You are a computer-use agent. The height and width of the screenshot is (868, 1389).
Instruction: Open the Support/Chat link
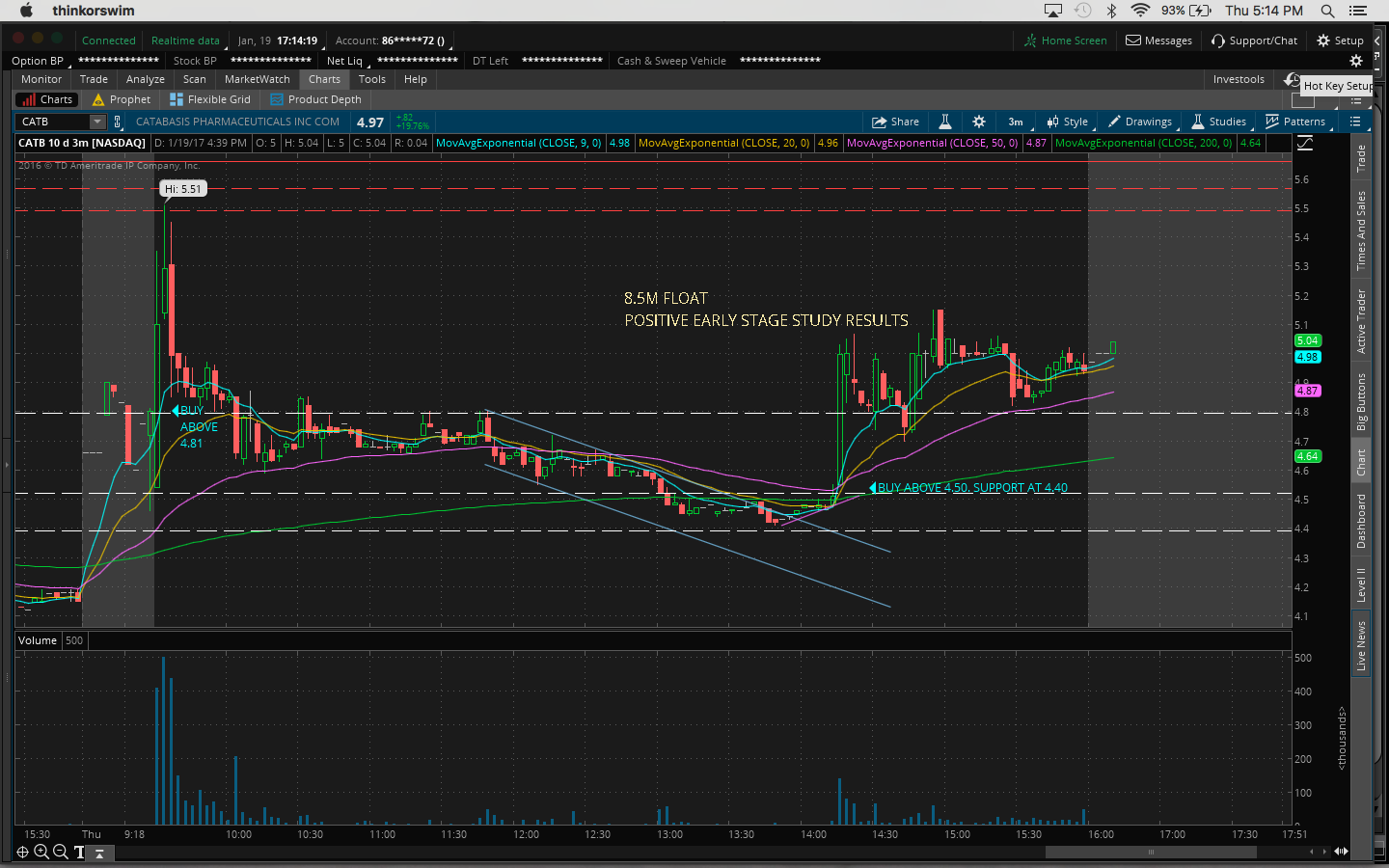[x=1254, y=41]
